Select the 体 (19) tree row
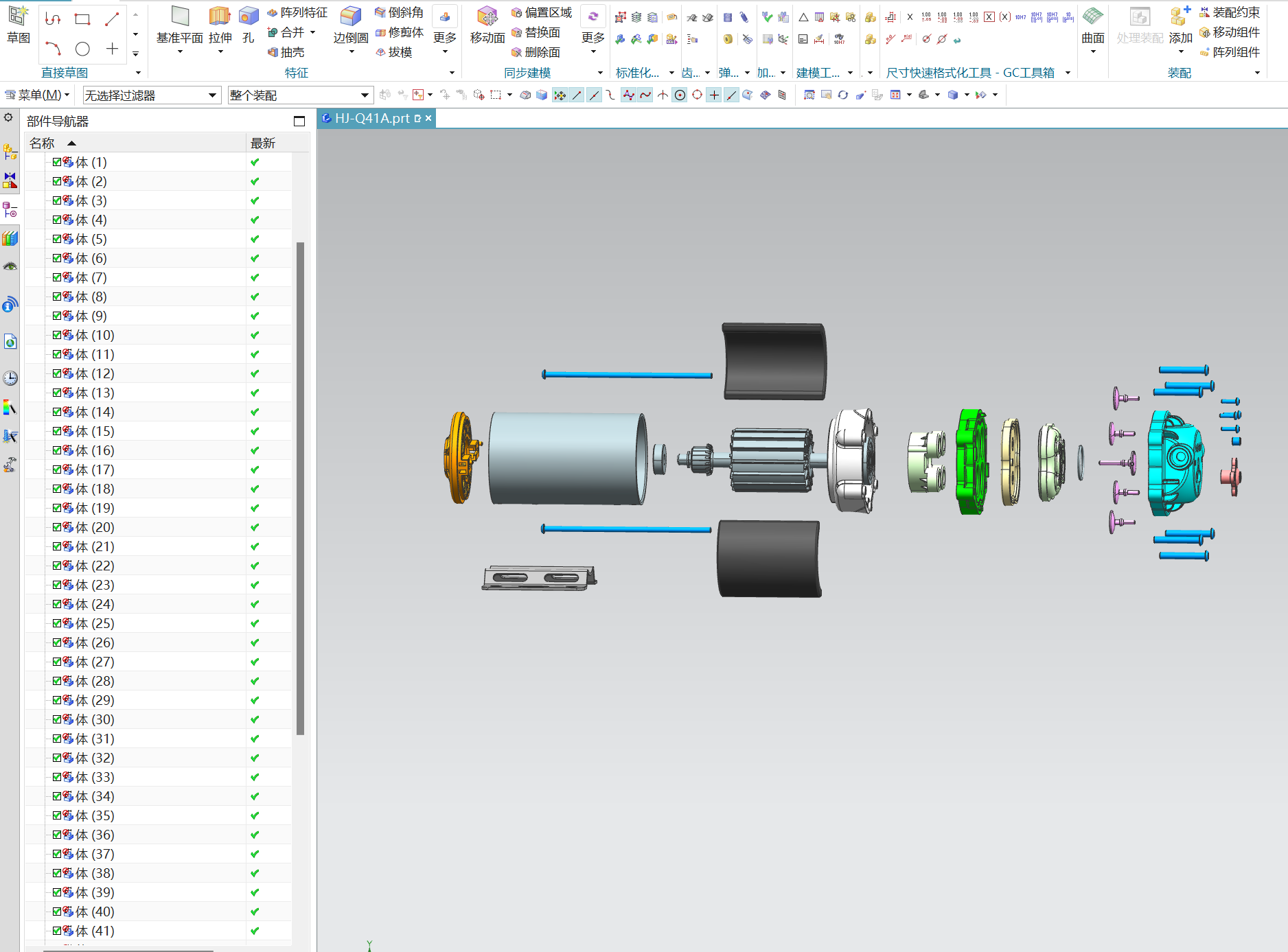This screenshot has height=952, width=1288. (x=159, y=508)
